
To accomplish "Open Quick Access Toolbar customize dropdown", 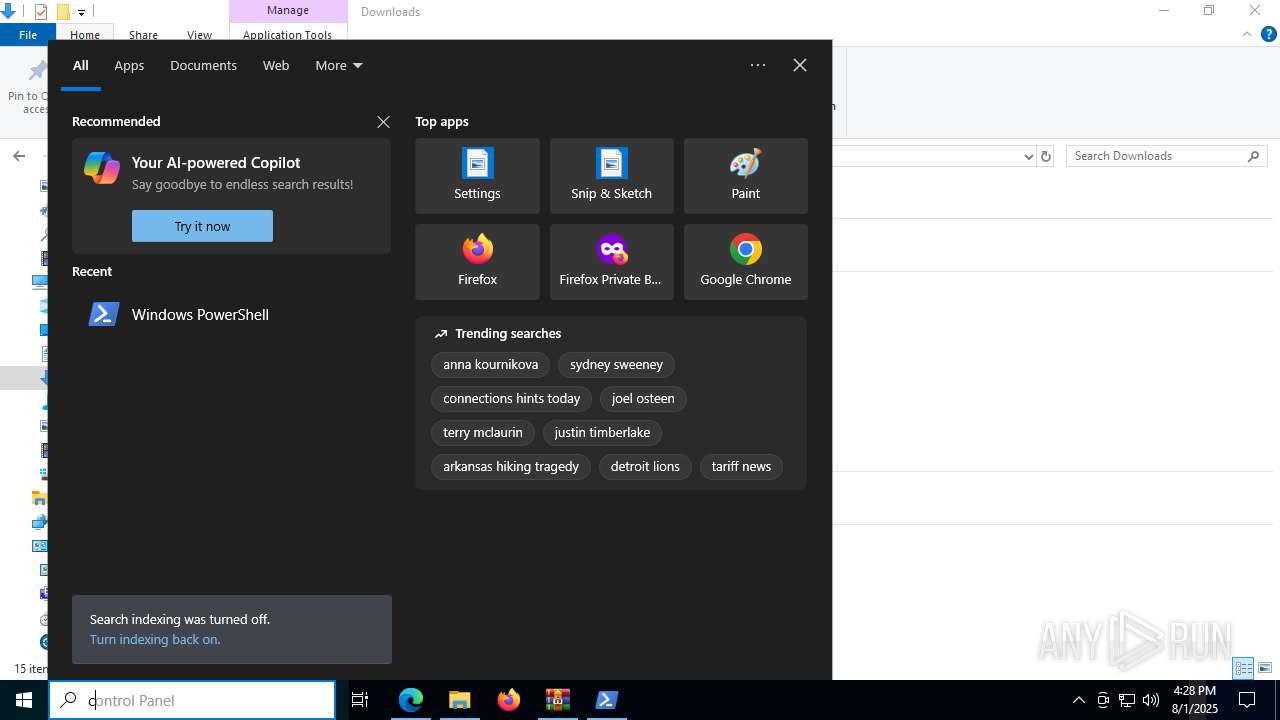I will coord(81,12).
